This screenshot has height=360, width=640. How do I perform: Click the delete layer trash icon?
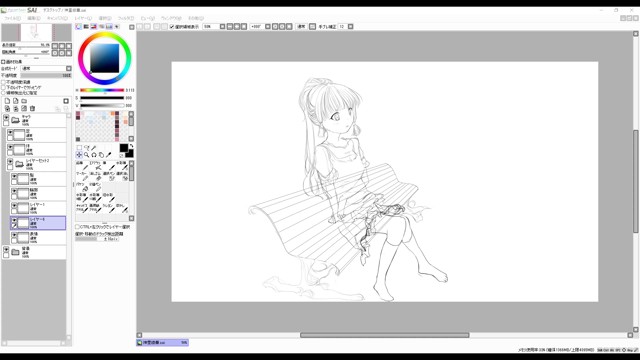(x=32, y=109)
